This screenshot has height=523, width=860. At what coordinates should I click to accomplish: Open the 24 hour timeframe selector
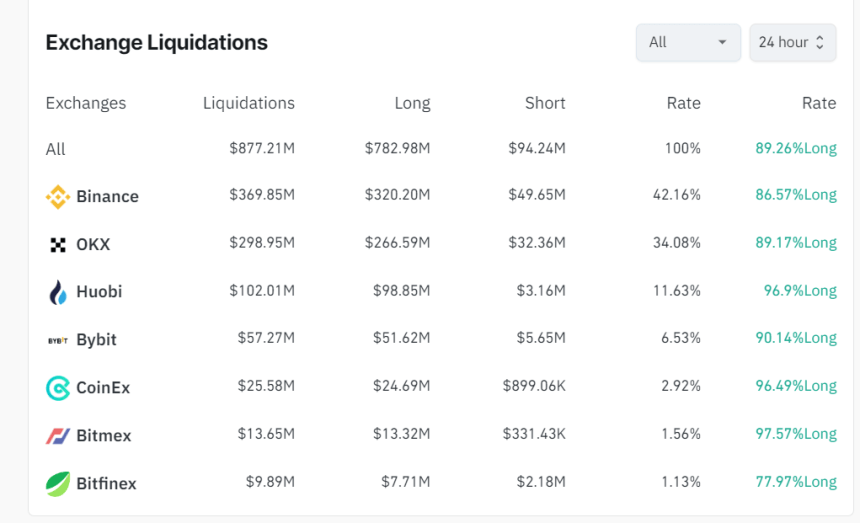(792, 42)
